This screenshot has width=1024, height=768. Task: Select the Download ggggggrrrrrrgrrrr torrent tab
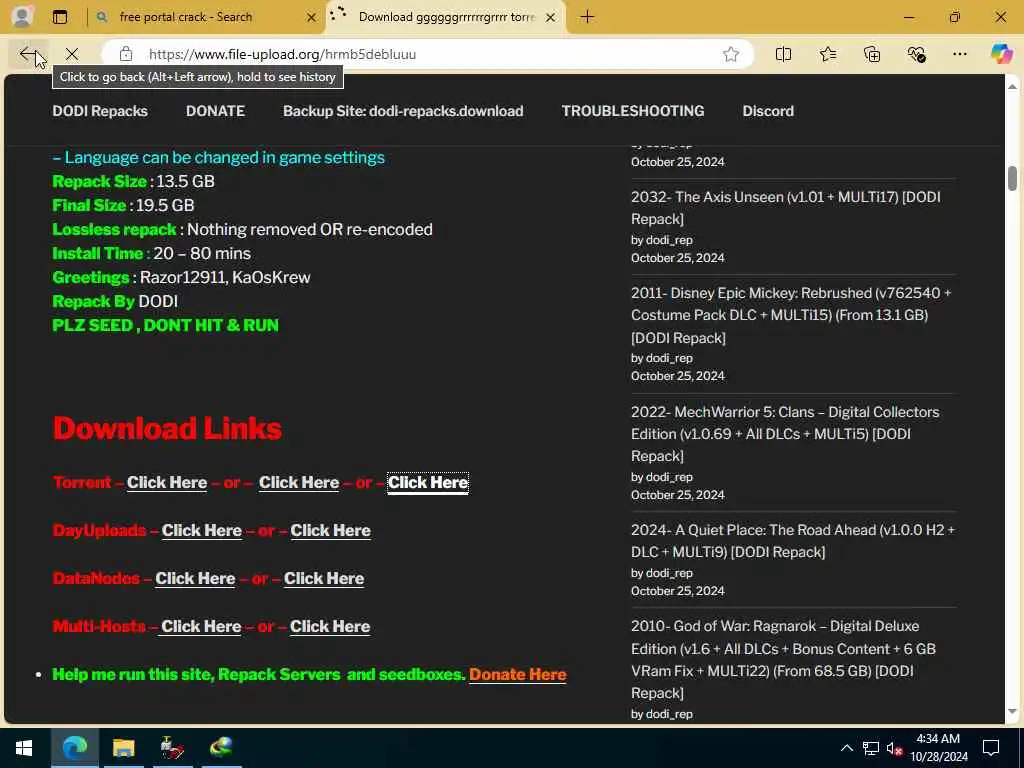click(446, 17)
